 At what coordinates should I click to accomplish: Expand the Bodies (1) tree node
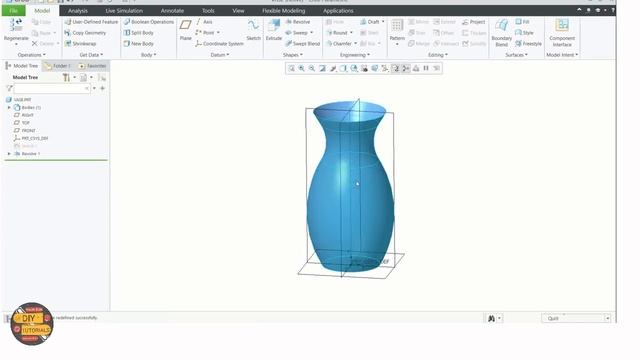[x=9, y=107]
